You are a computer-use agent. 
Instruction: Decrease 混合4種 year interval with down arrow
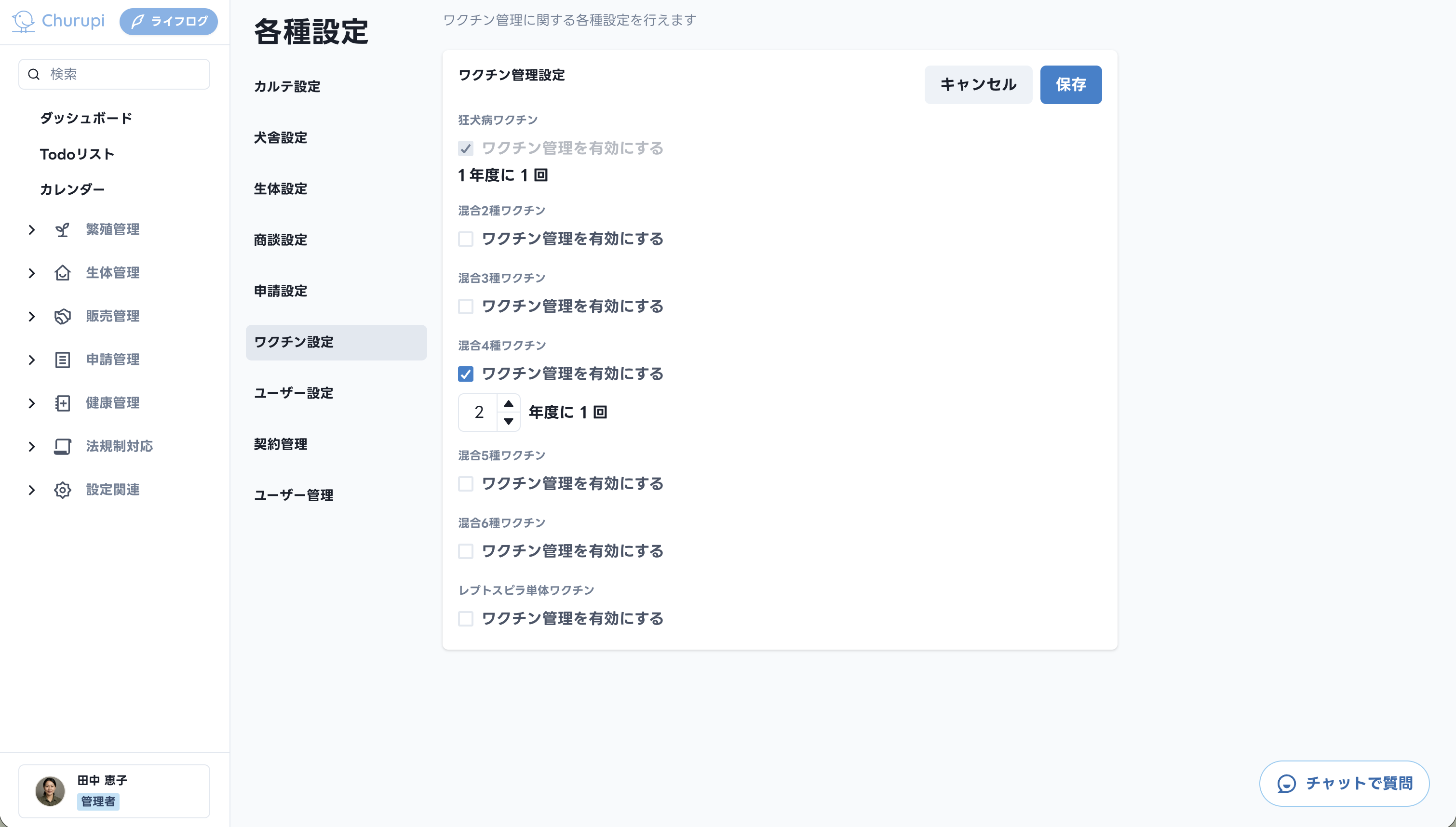click(509, 421)
